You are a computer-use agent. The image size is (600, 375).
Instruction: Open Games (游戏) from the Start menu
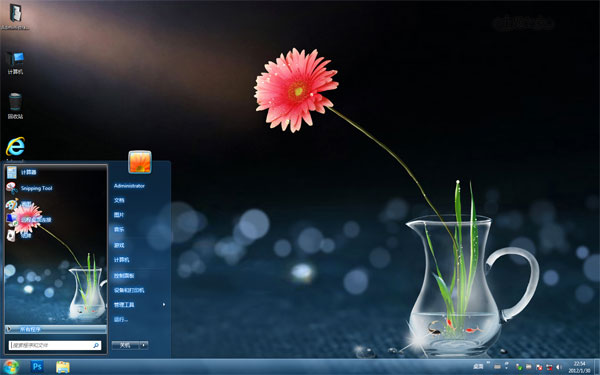pyautogui.click(x=119, y=245)
